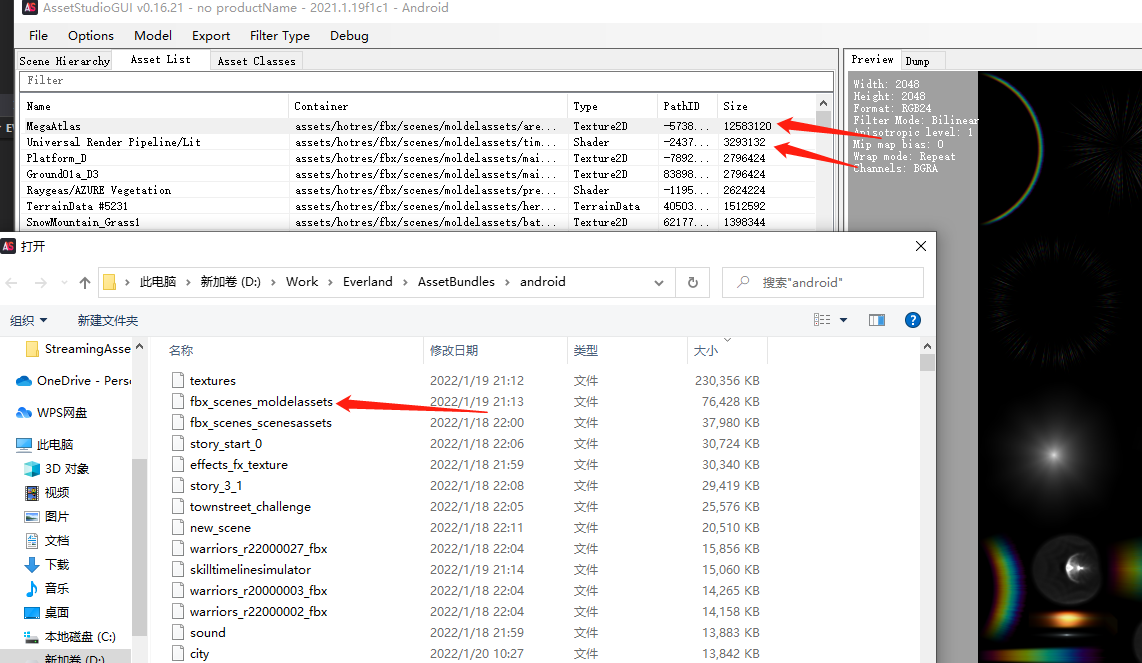Open the Filter Type menu
Image resolution: width=1142 pixels, height=663 pixels.
point(279,35)
